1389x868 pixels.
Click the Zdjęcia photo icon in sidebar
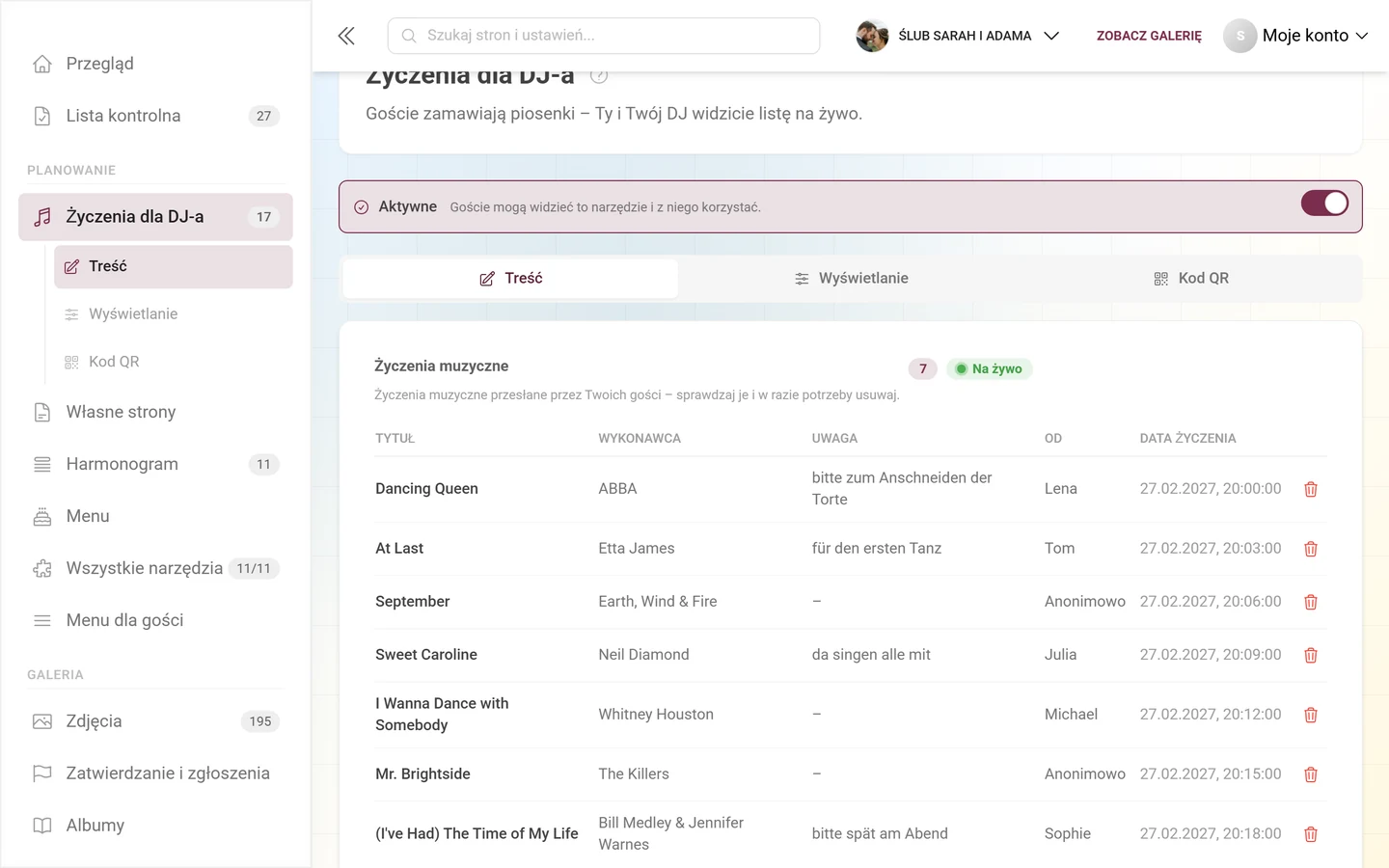click(x=42, y=721)
